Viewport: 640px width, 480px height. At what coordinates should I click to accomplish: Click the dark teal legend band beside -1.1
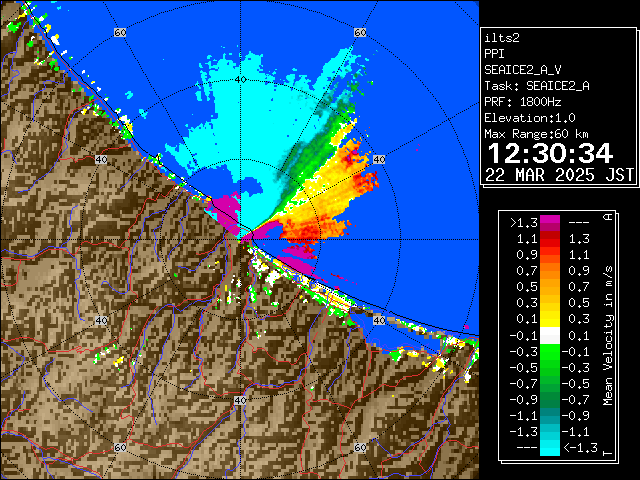(x=550, y=416)
